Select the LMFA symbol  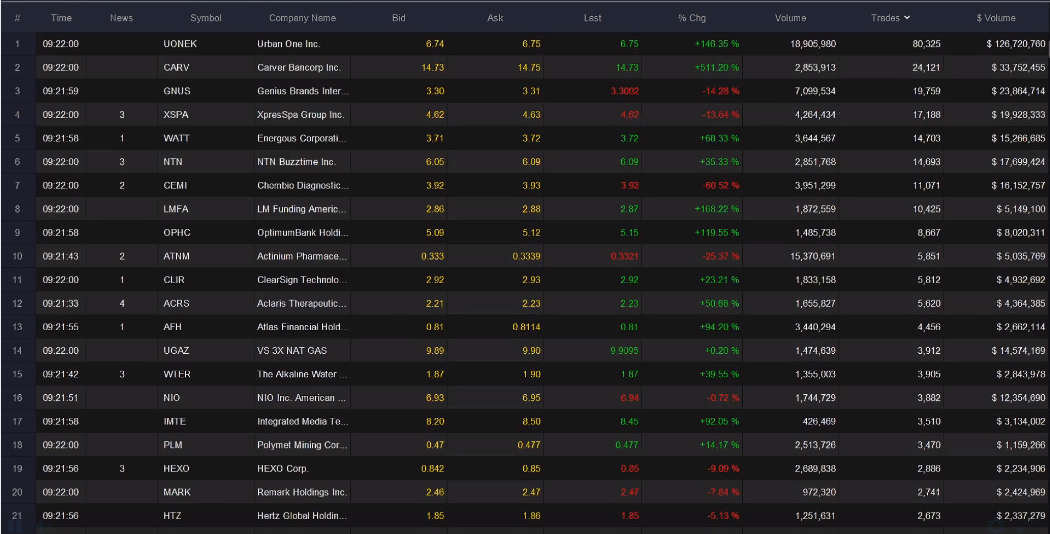coord(175,209)
